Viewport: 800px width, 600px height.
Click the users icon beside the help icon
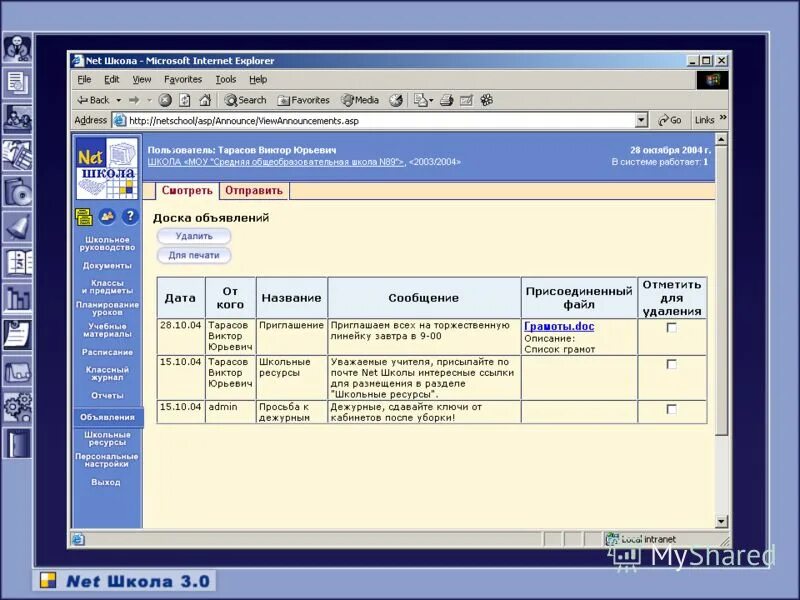tap(107, 216)
